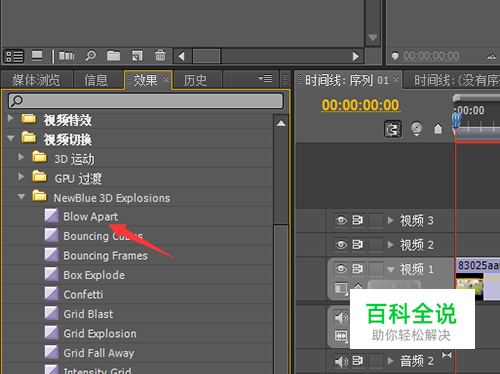Toggle timeline Snap icon

tap(393, 129)
